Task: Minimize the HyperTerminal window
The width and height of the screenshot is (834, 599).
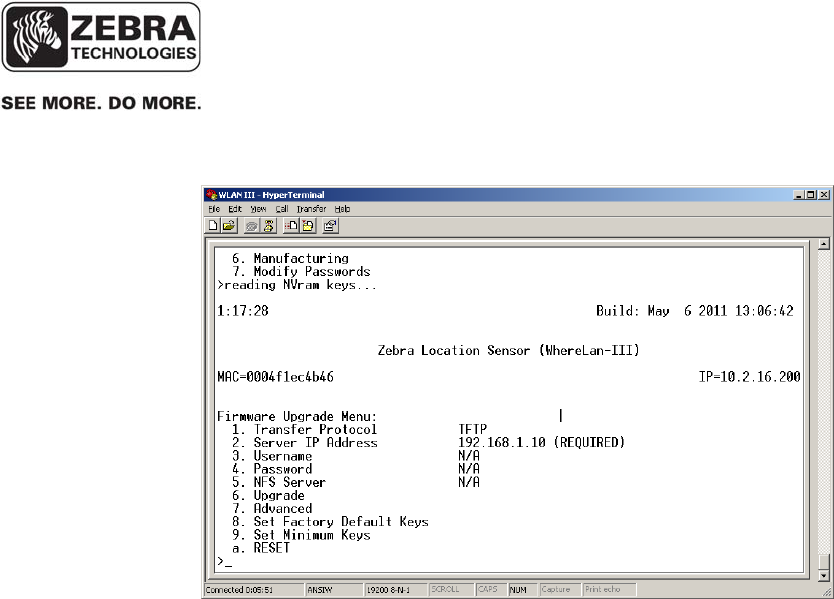Action: tap(798, 195)
